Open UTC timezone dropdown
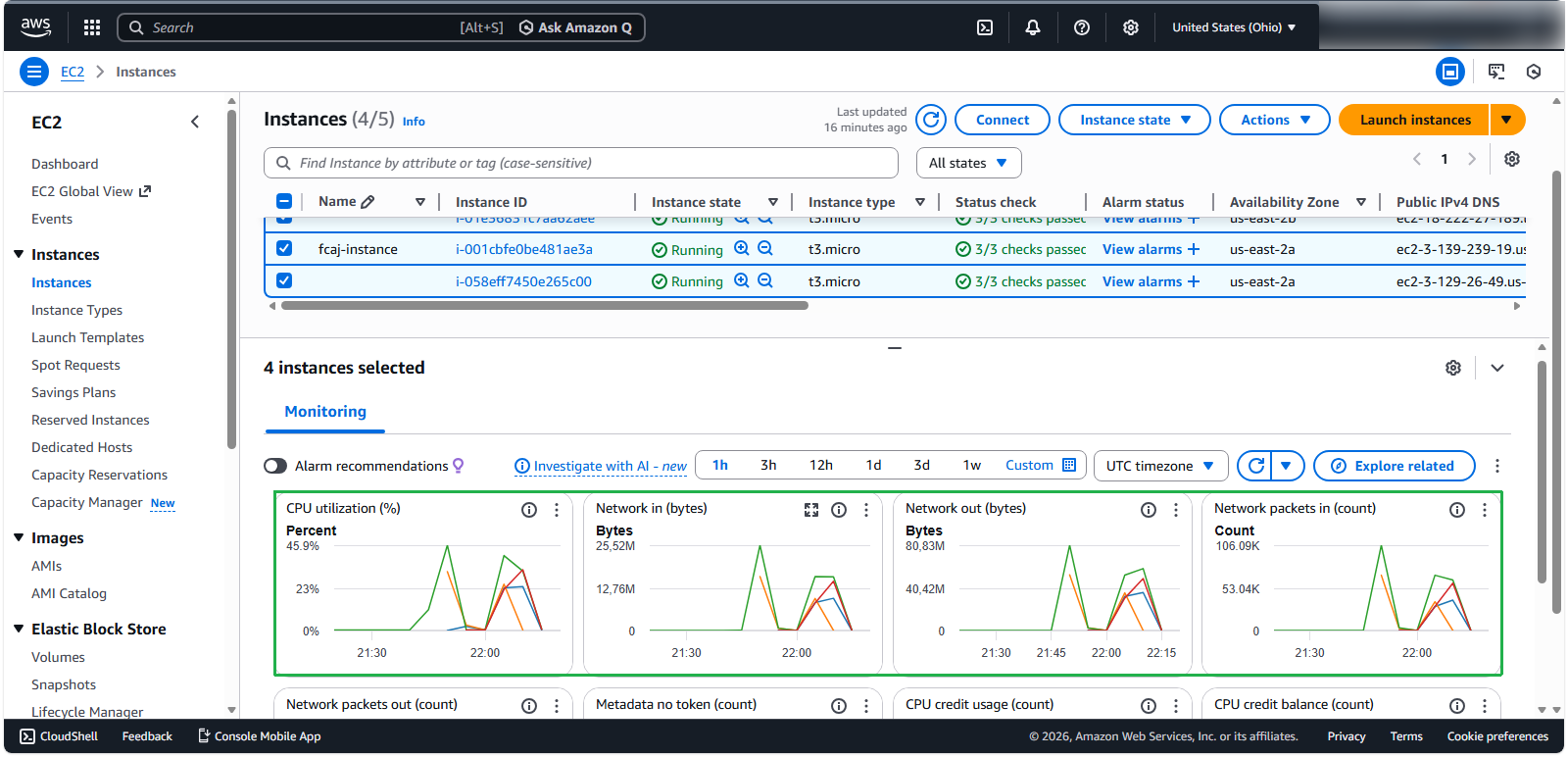The image size is (1568, 757). 1159,466
